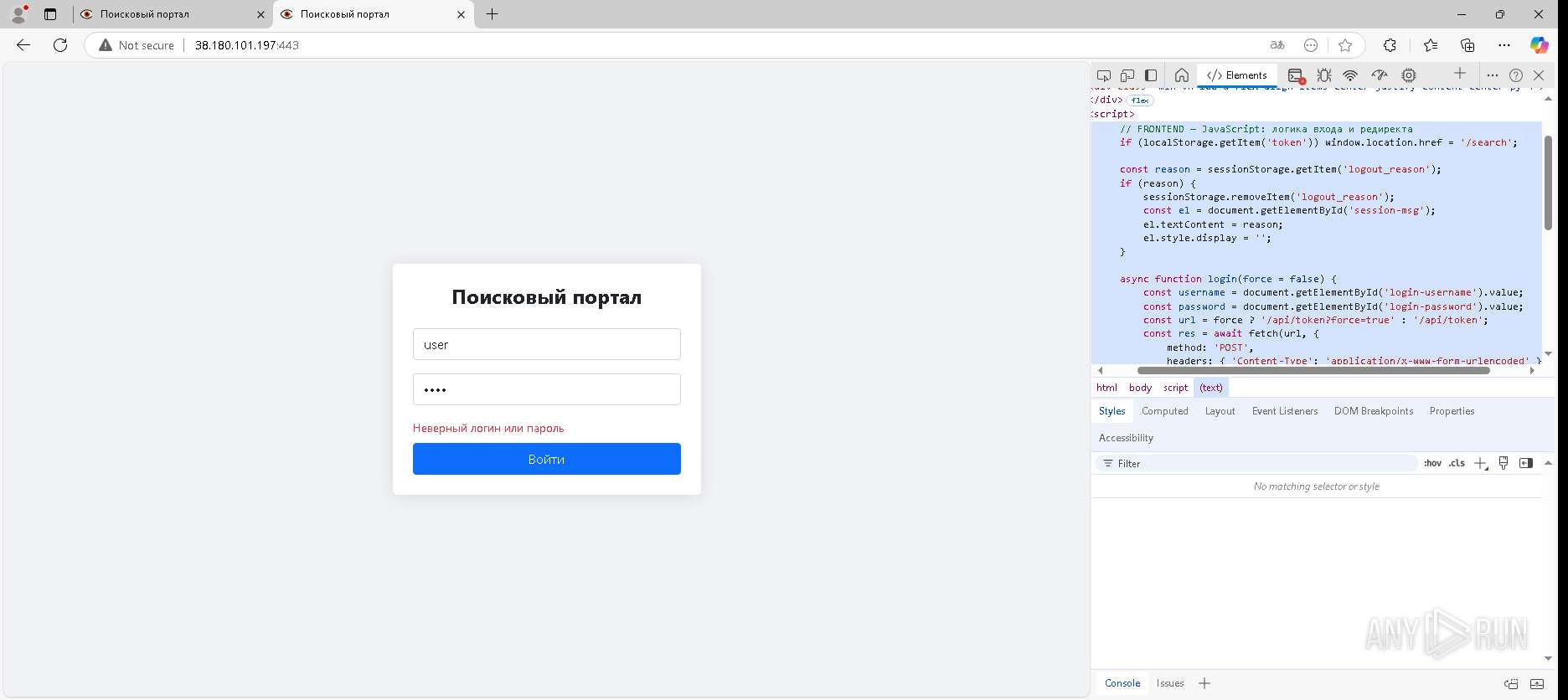Add more tools with DevTools plus button
The image size is (1568, 700).
[1460, 74]
